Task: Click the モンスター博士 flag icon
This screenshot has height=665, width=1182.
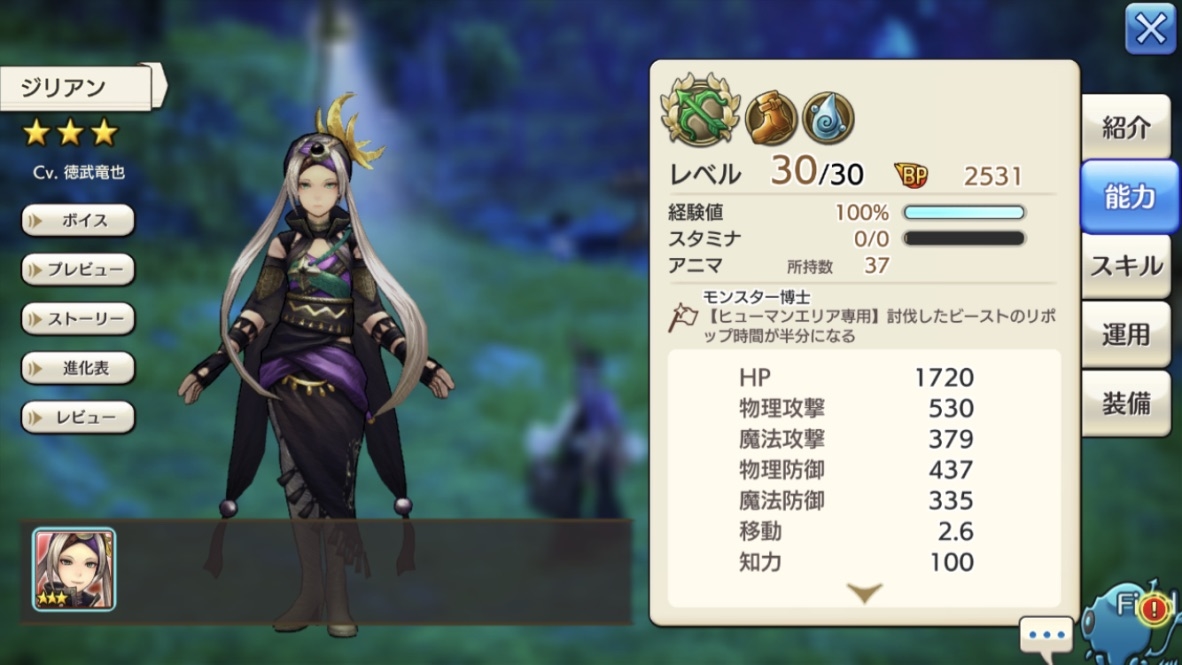Action: [682, 317]
